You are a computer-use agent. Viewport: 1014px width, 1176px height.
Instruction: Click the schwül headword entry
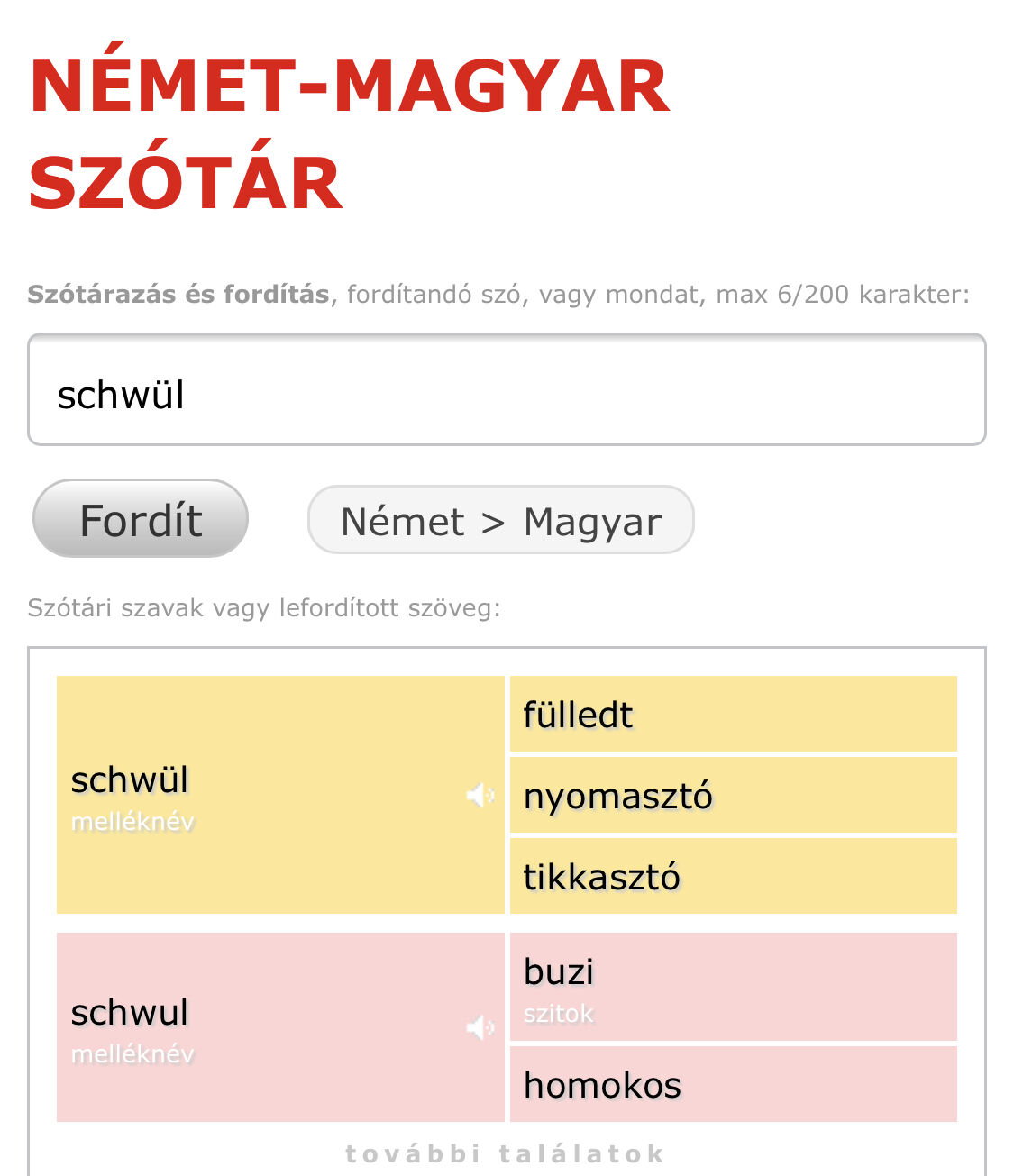[x=130, y=780]
